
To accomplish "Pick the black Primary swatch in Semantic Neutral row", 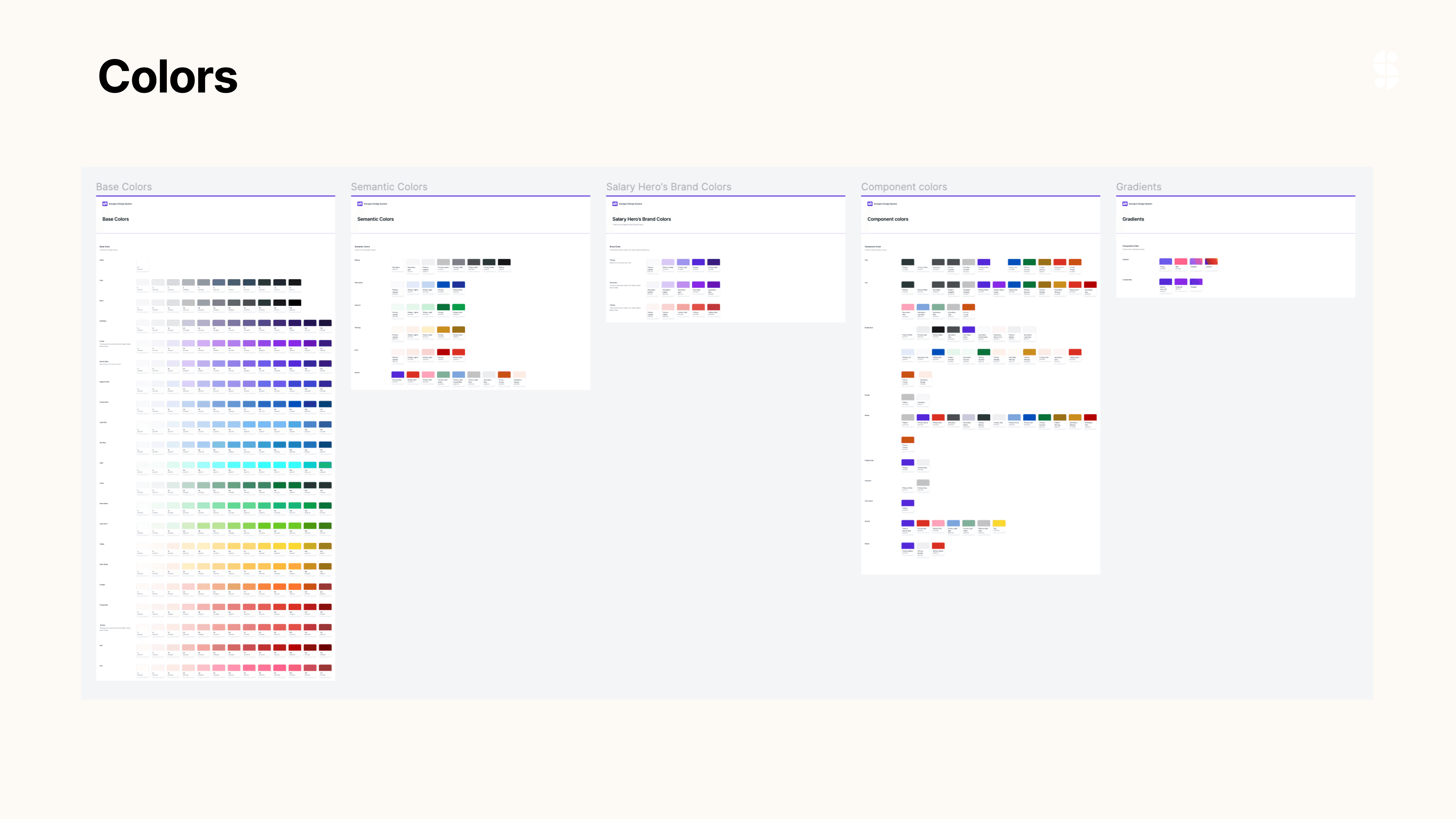I will point(504,262).
